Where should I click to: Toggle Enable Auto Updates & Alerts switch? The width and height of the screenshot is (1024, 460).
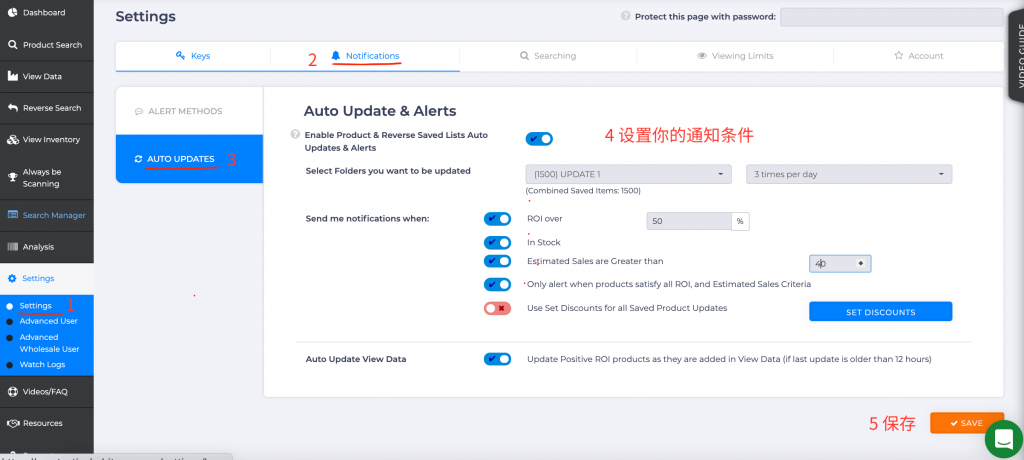539,139
